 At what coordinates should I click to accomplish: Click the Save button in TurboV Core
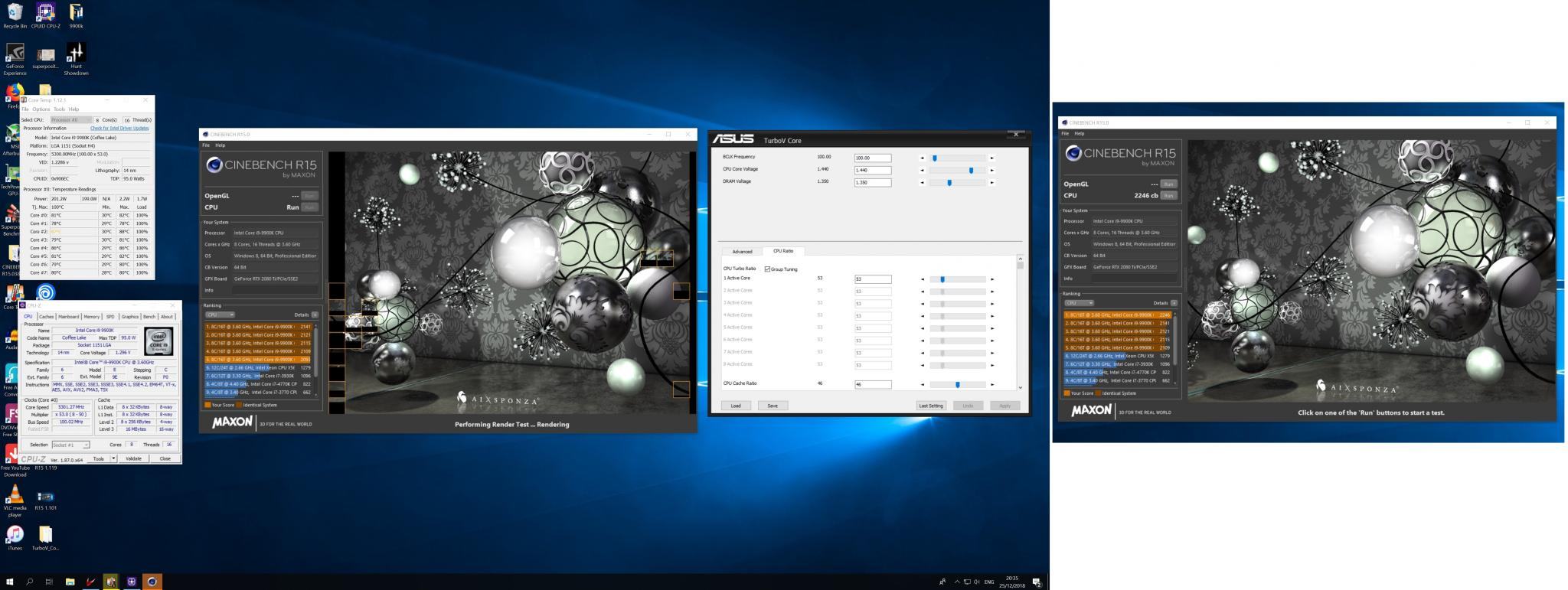pos(773,406)
